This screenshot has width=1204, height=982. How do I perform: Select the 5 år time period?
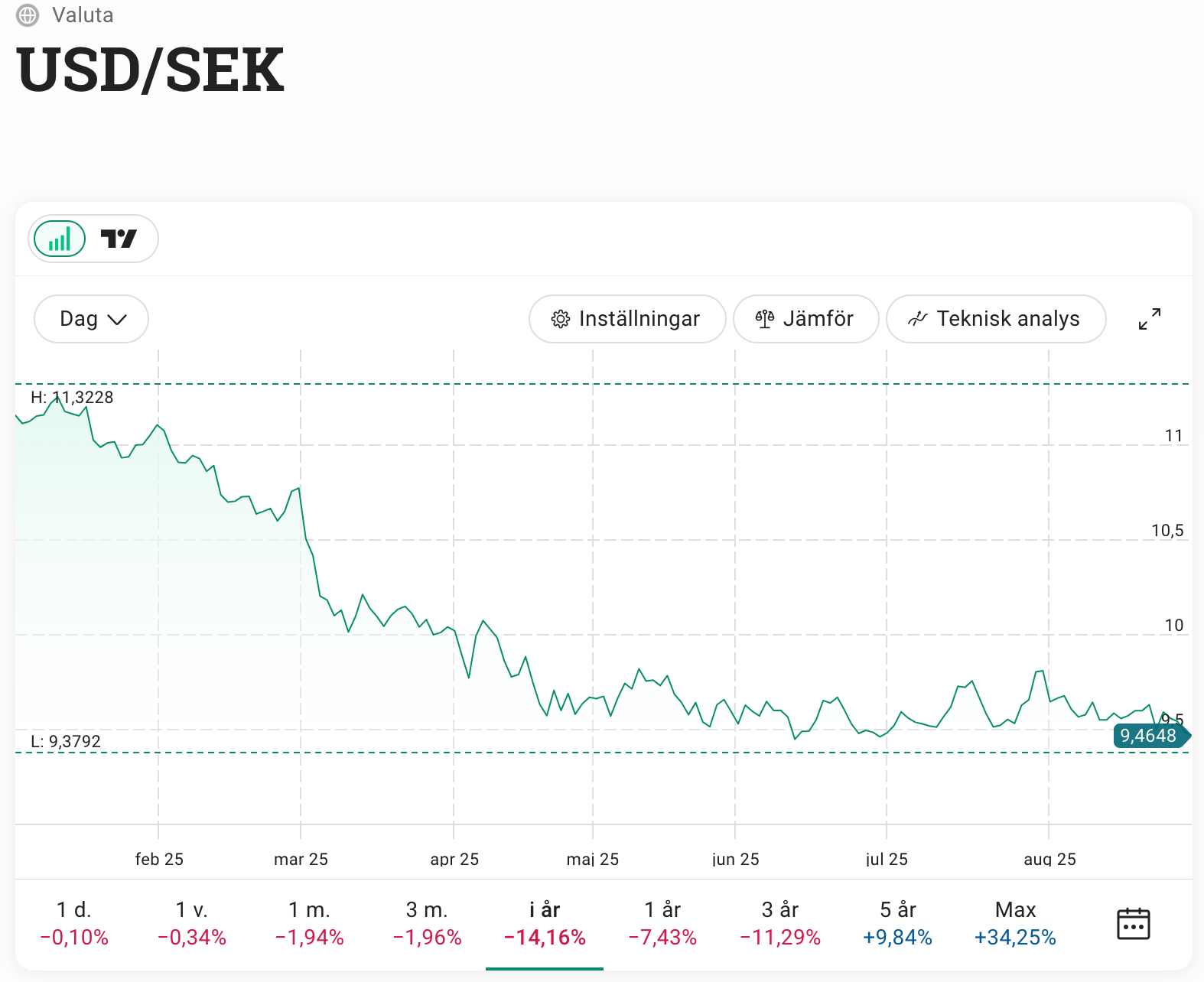898,923
